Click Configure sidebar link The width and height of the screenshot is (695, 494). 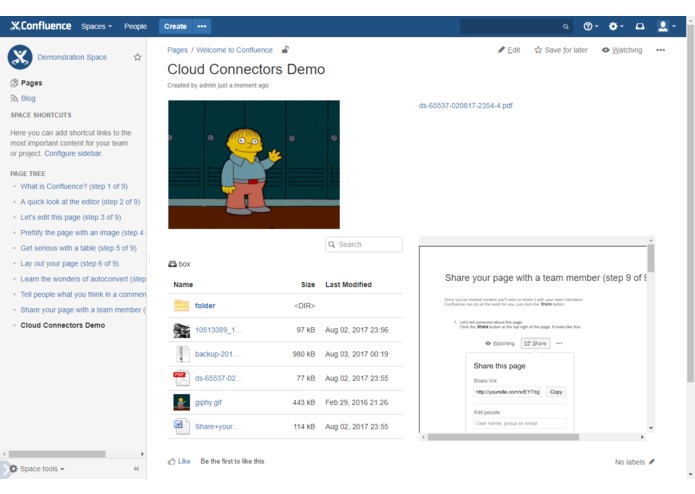(73, 153)
